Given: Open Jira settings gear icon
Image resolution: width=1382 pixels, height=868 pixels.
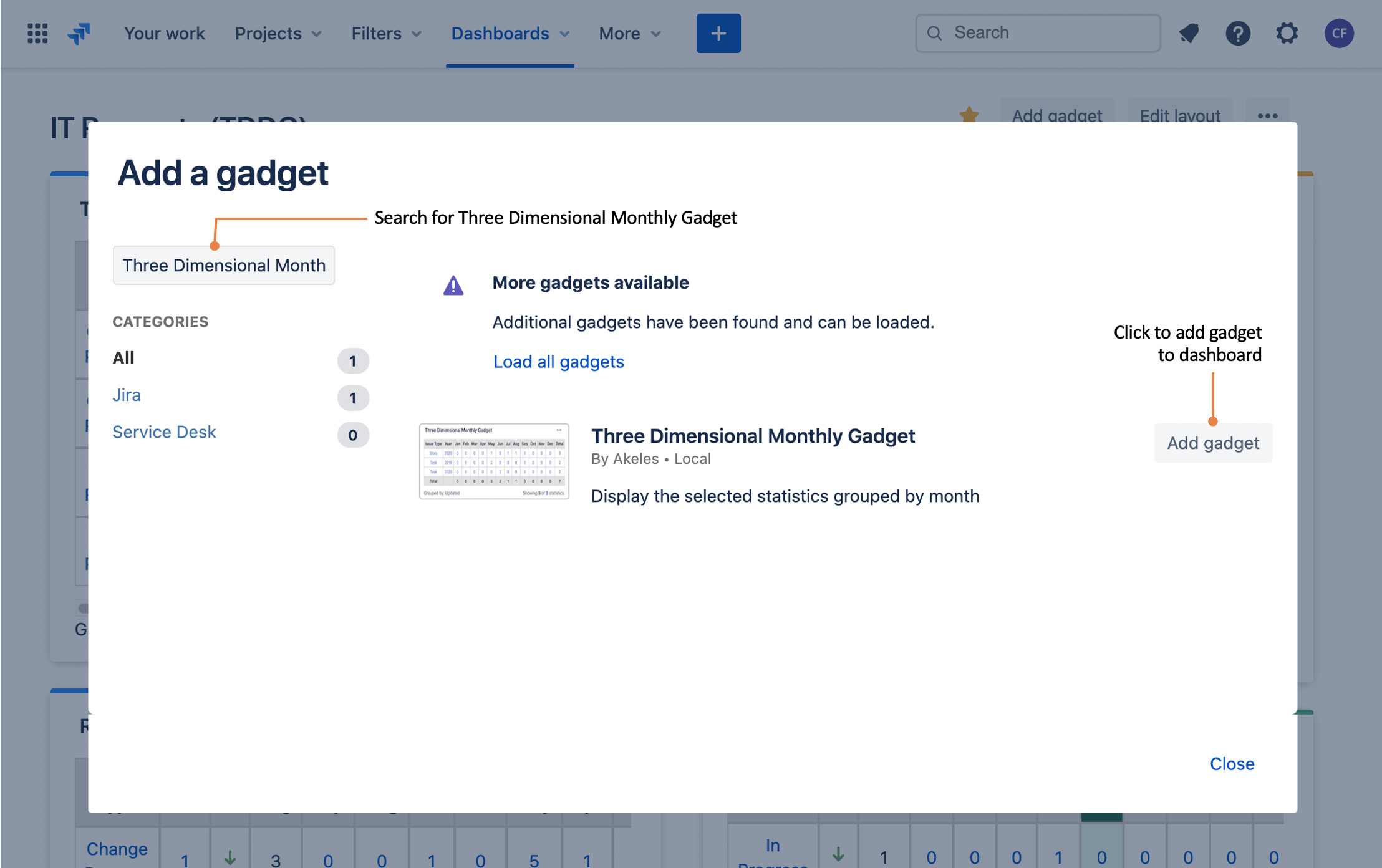Looking at the screenshot, I should pos(1287,33).
